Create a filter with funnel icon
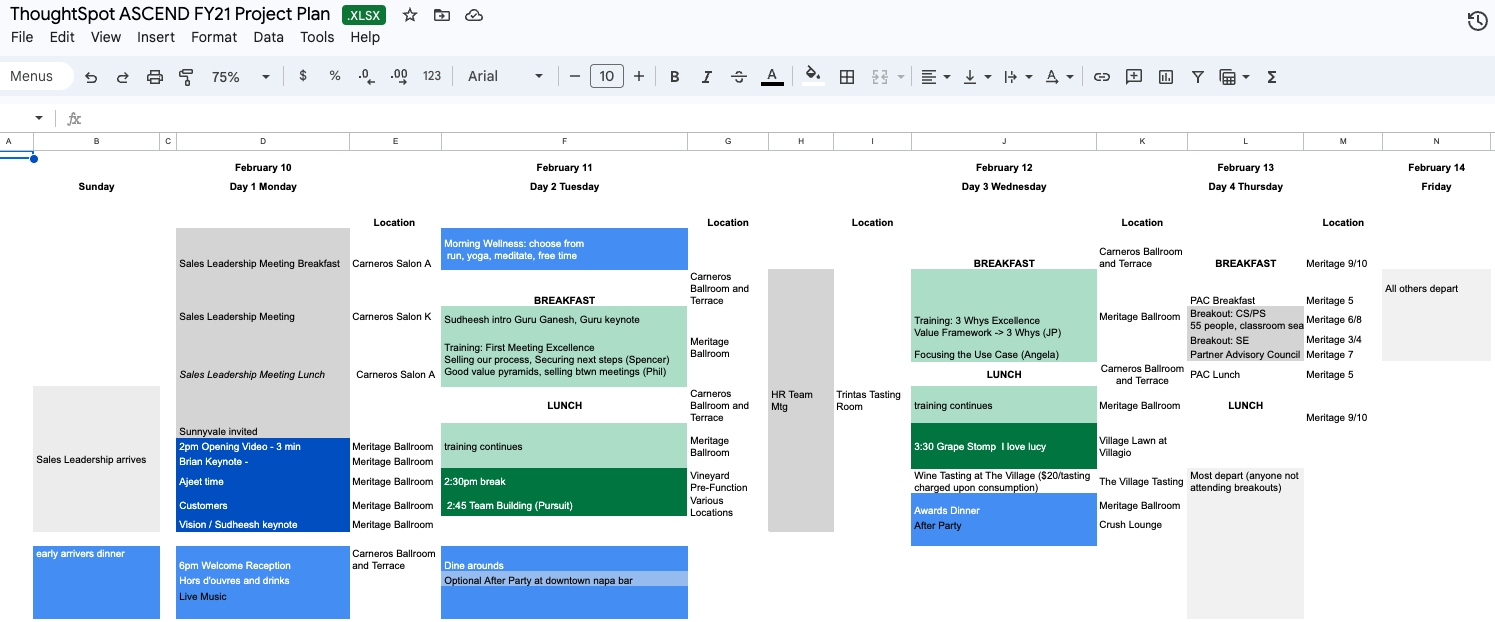 (1198, 77)
